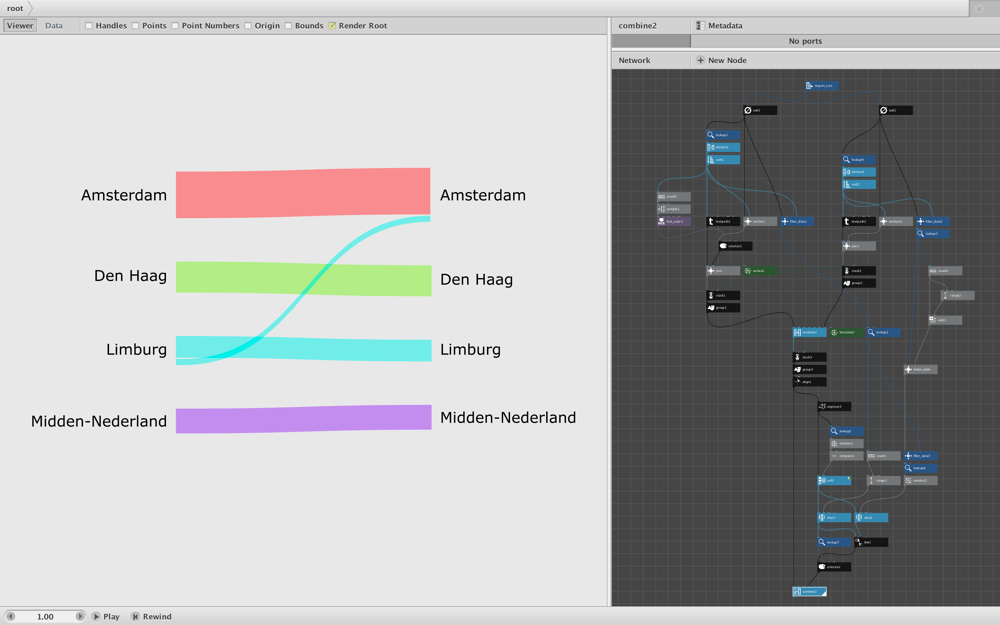Select the filter_data2 node
This screenshot has width=1000, height=625.
tap(932, 221)
